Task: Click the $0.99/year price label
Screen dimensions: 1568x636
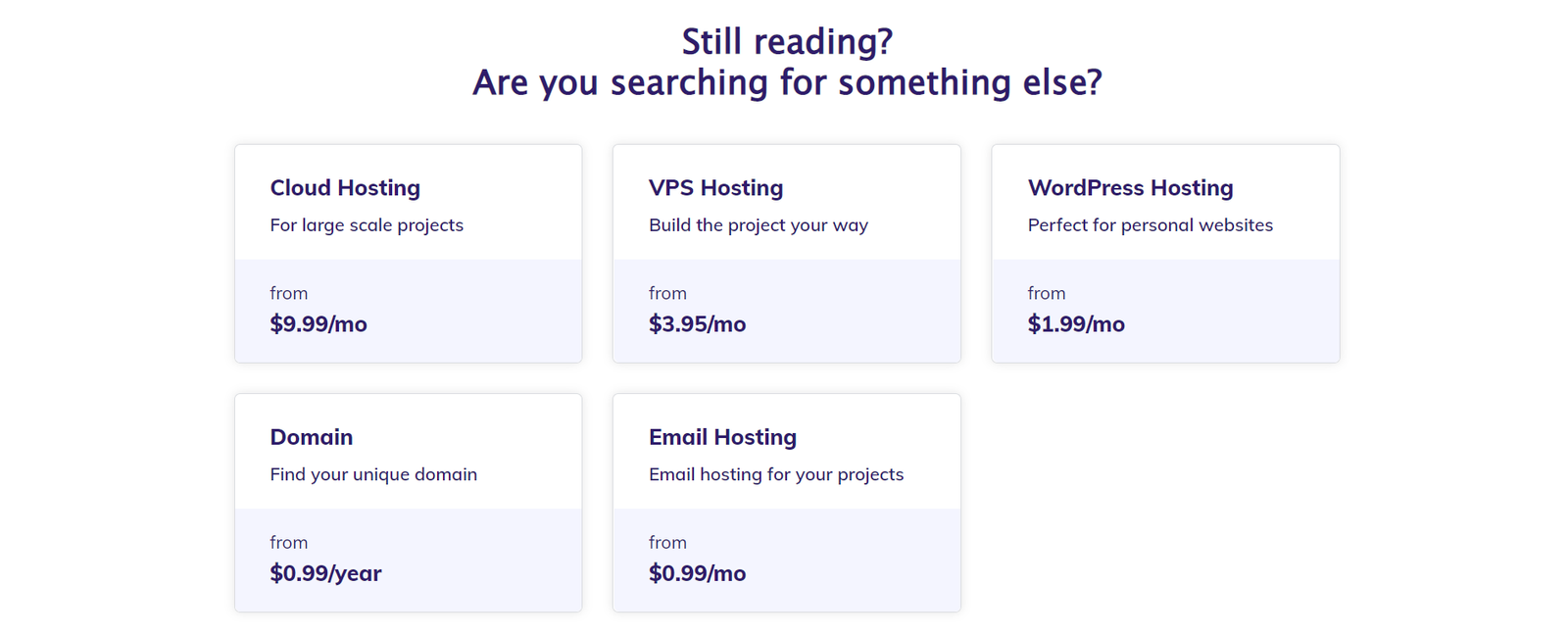Action: point(325,573)
